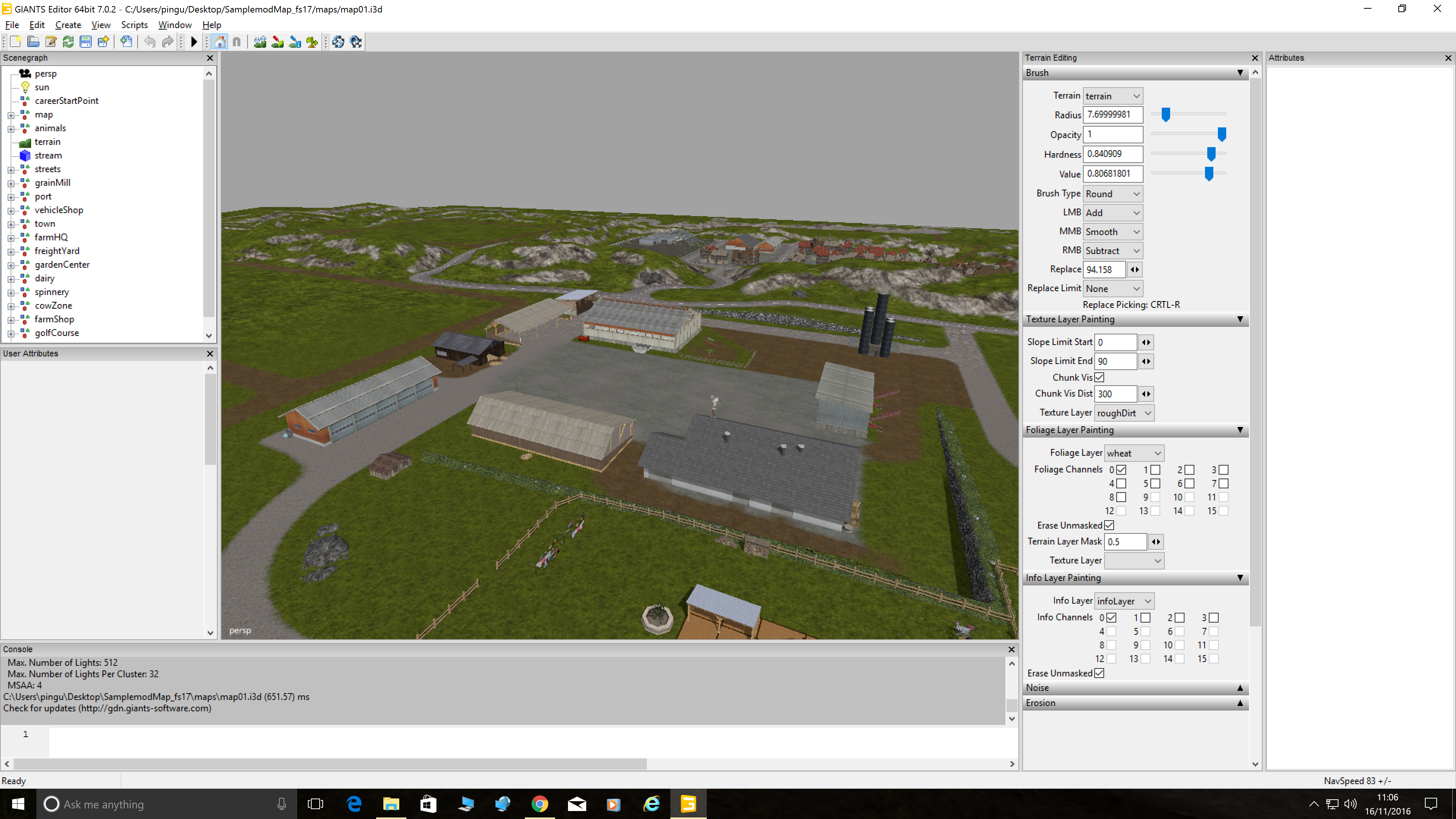
Task: Start the game with the black Play arrow
Action: 194,42
